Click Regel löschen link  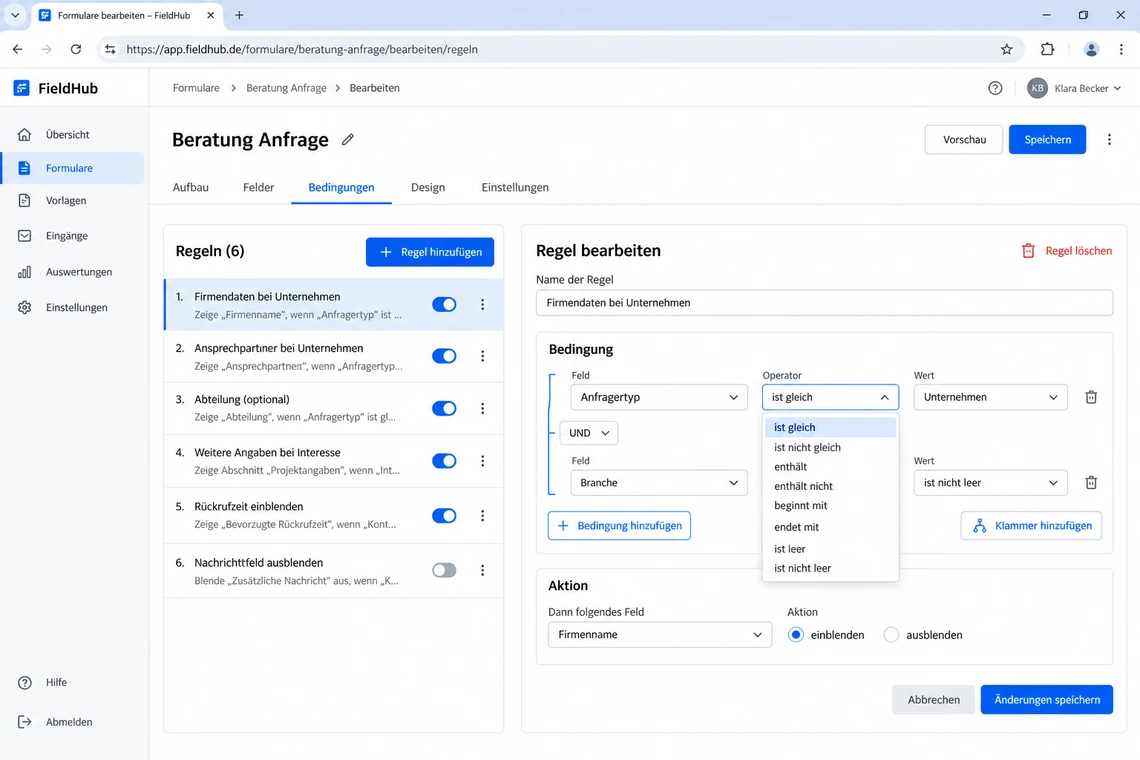(x=1067, y=251)
